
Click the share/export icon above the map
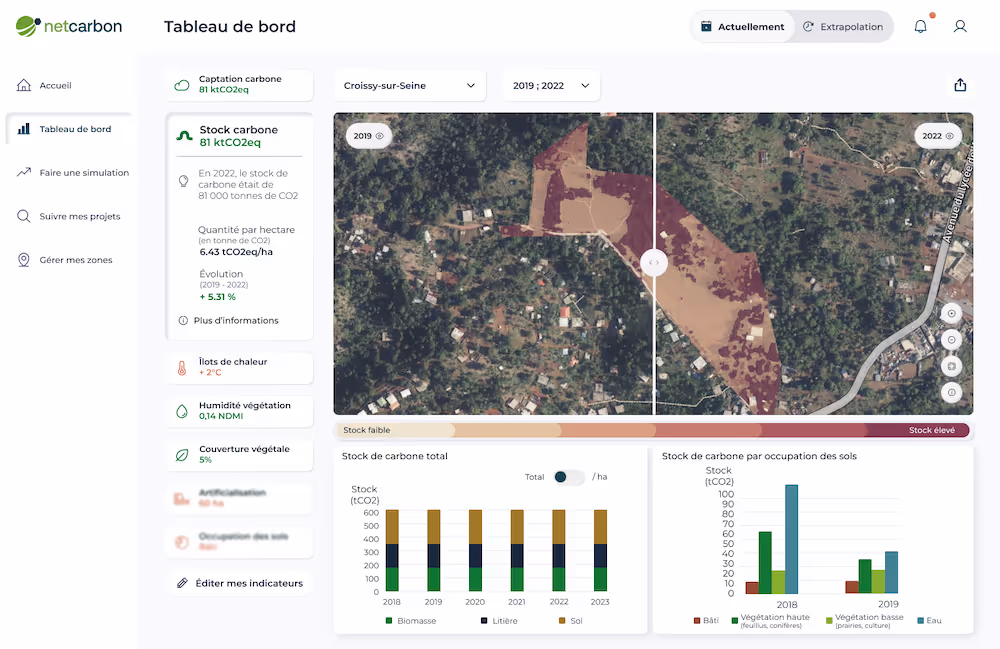[x=960, y=85]
